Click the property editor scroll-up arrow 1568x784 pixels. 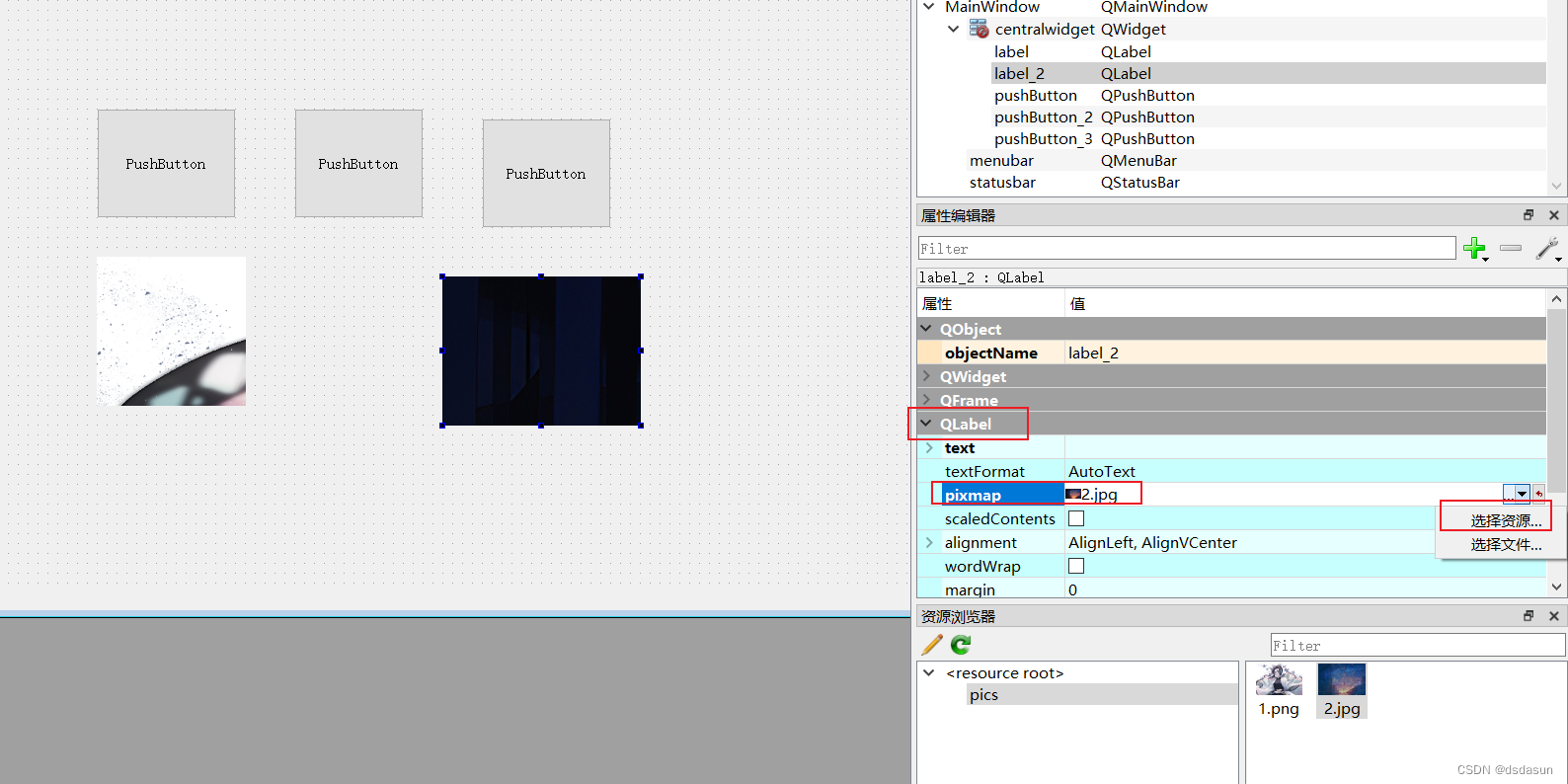1556,299
